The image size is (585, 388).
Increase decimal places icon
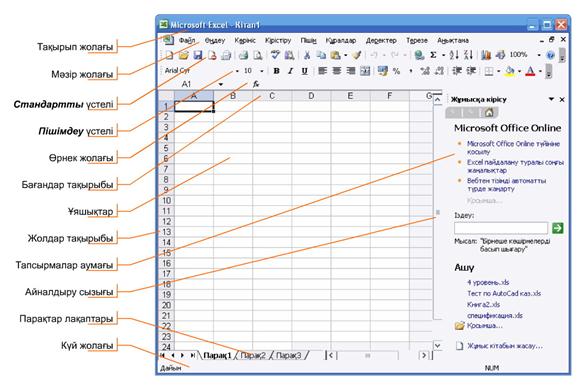click(425, 71)
